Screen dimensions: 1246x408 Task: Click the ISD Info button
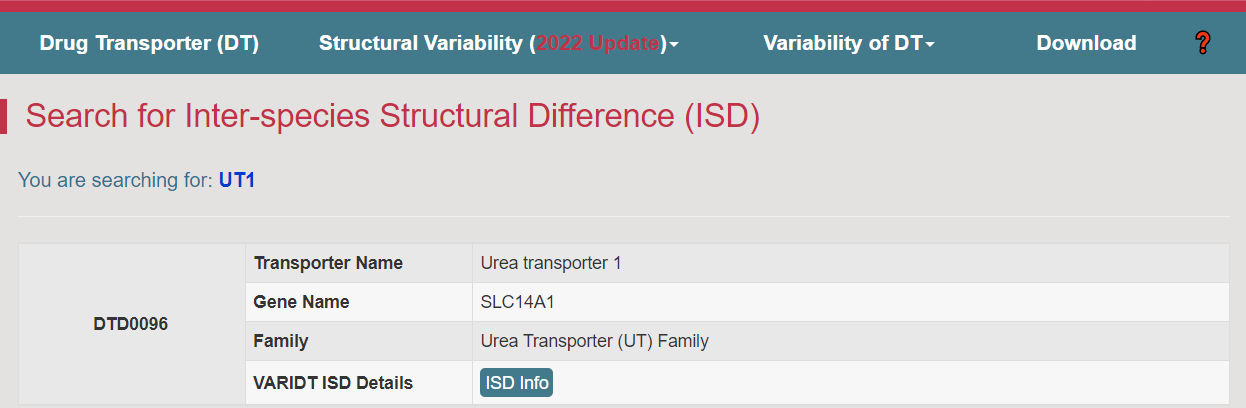tap(516, 383)
